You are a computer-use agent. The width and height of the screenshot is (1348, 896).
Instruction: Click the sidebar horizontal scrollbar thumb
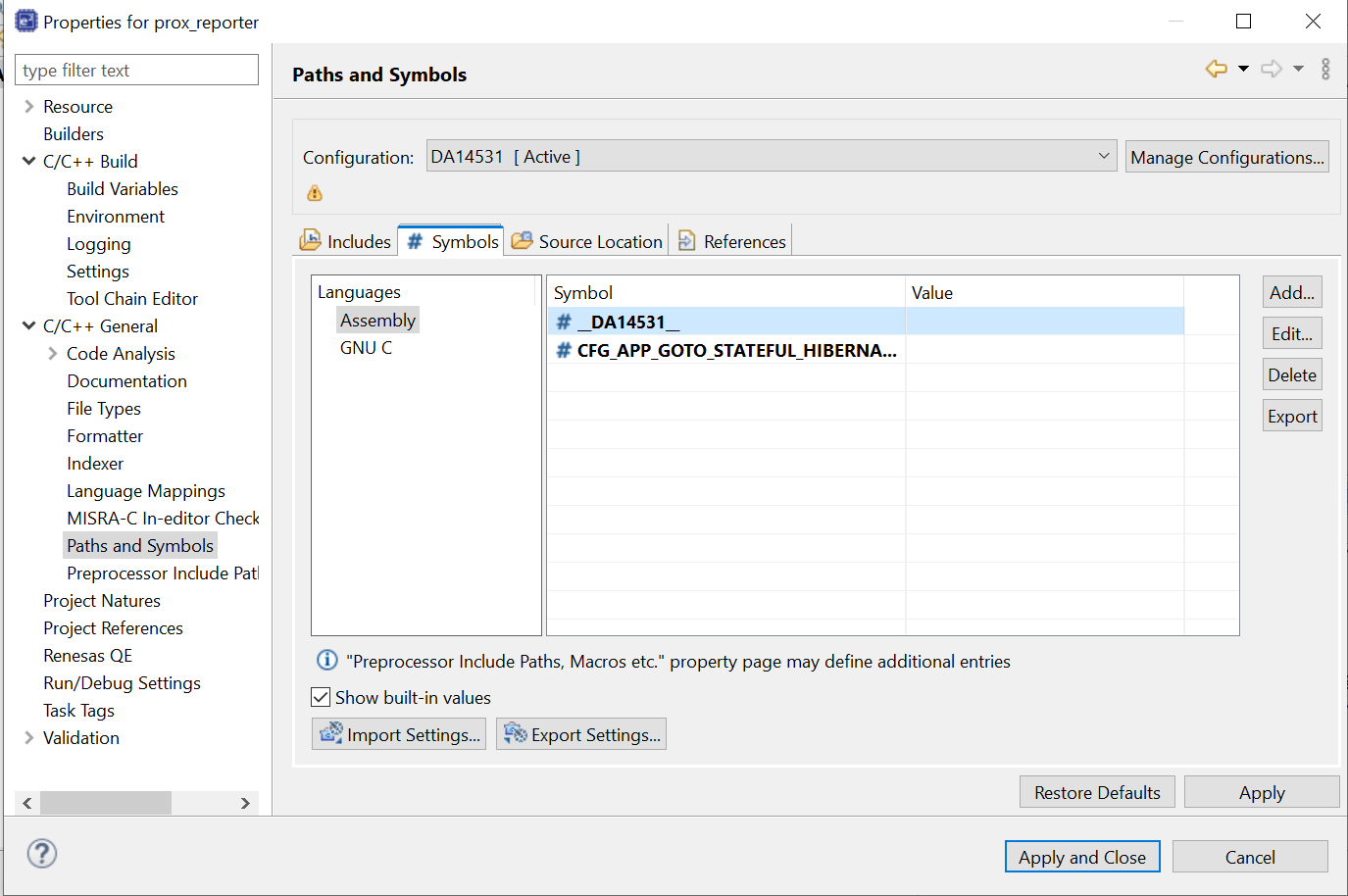point(105,803)
